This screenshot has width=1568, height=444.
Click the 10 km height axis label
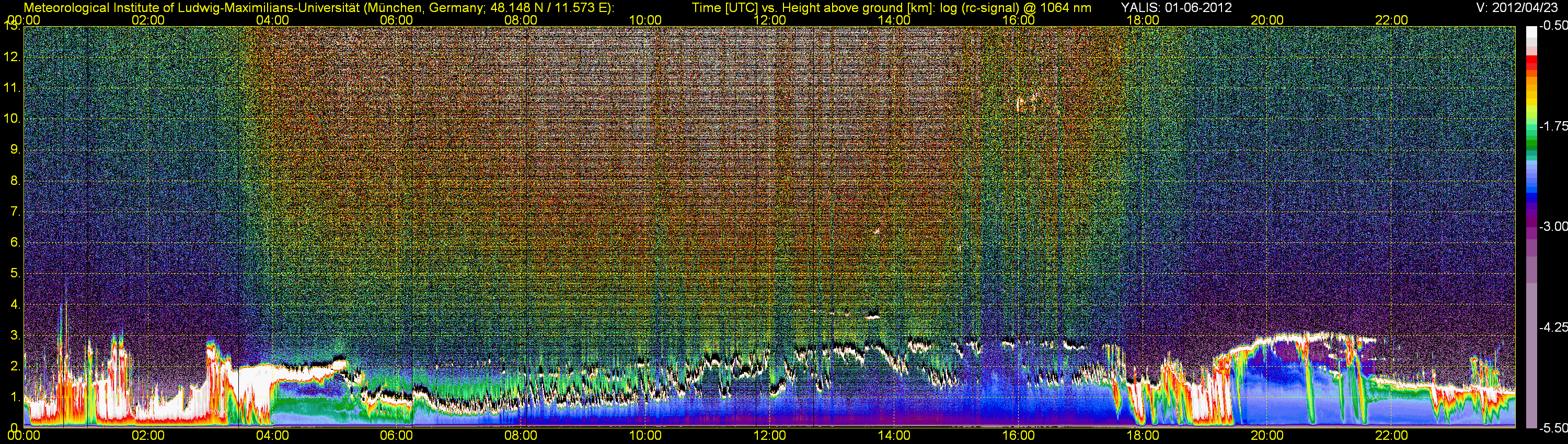tap(11, 119)
